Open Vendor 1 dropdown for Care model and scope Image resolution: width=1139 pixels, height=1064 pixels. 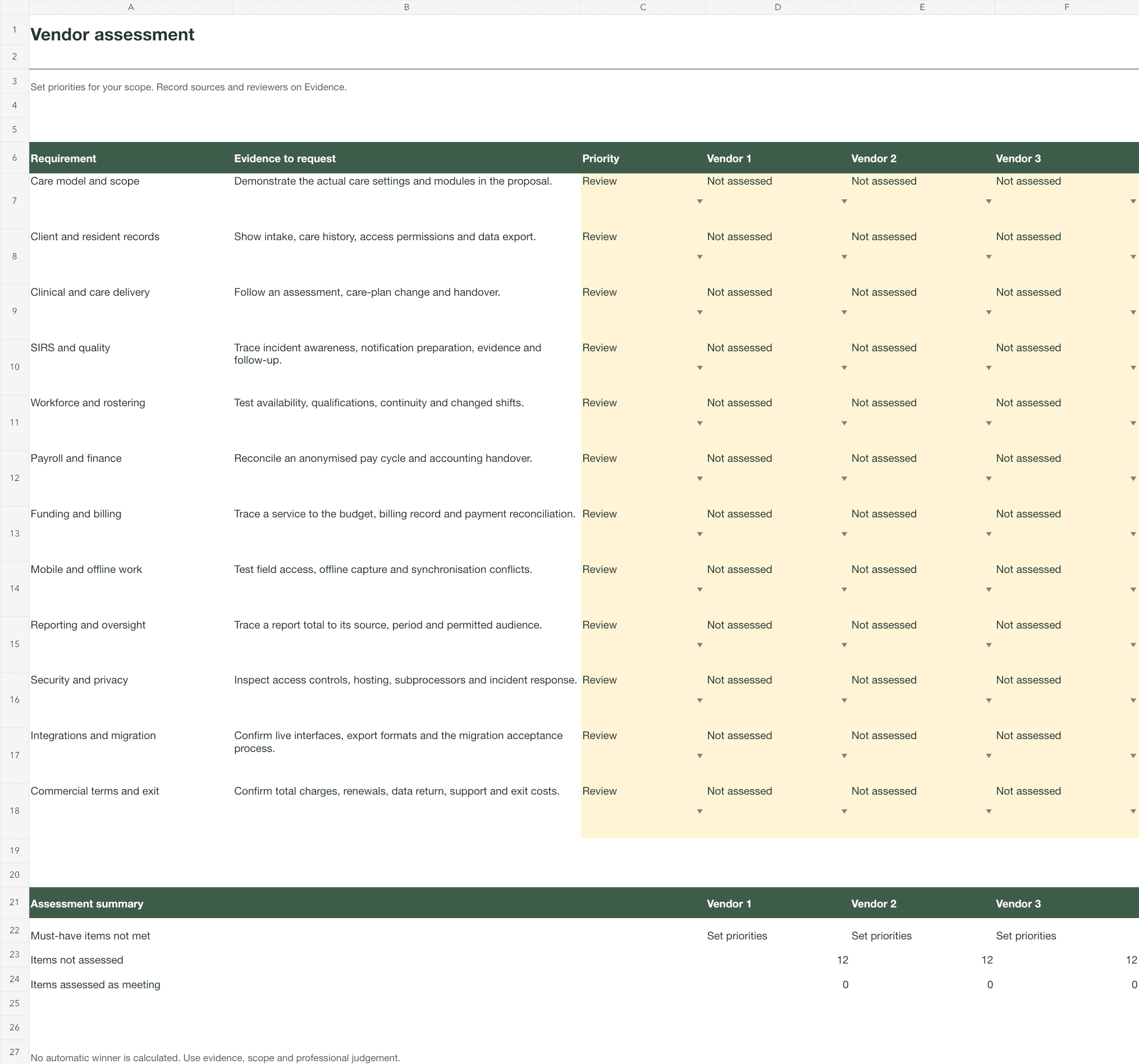tap(843, 201)
